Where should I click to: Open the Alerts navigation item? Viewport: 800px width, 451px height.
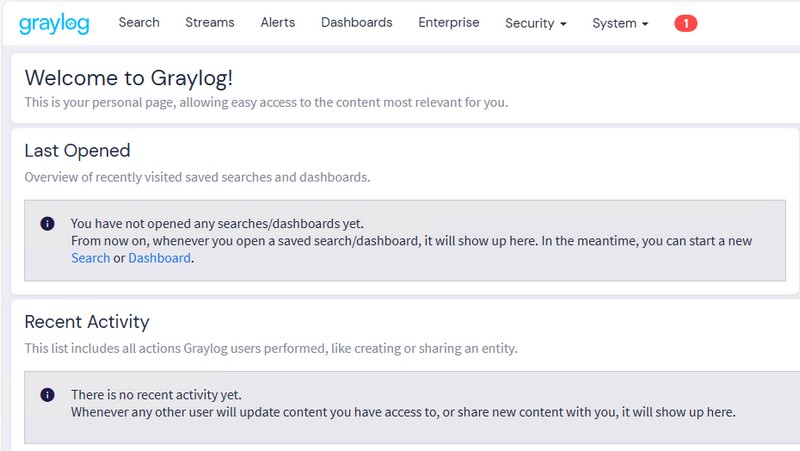point(278,22)
